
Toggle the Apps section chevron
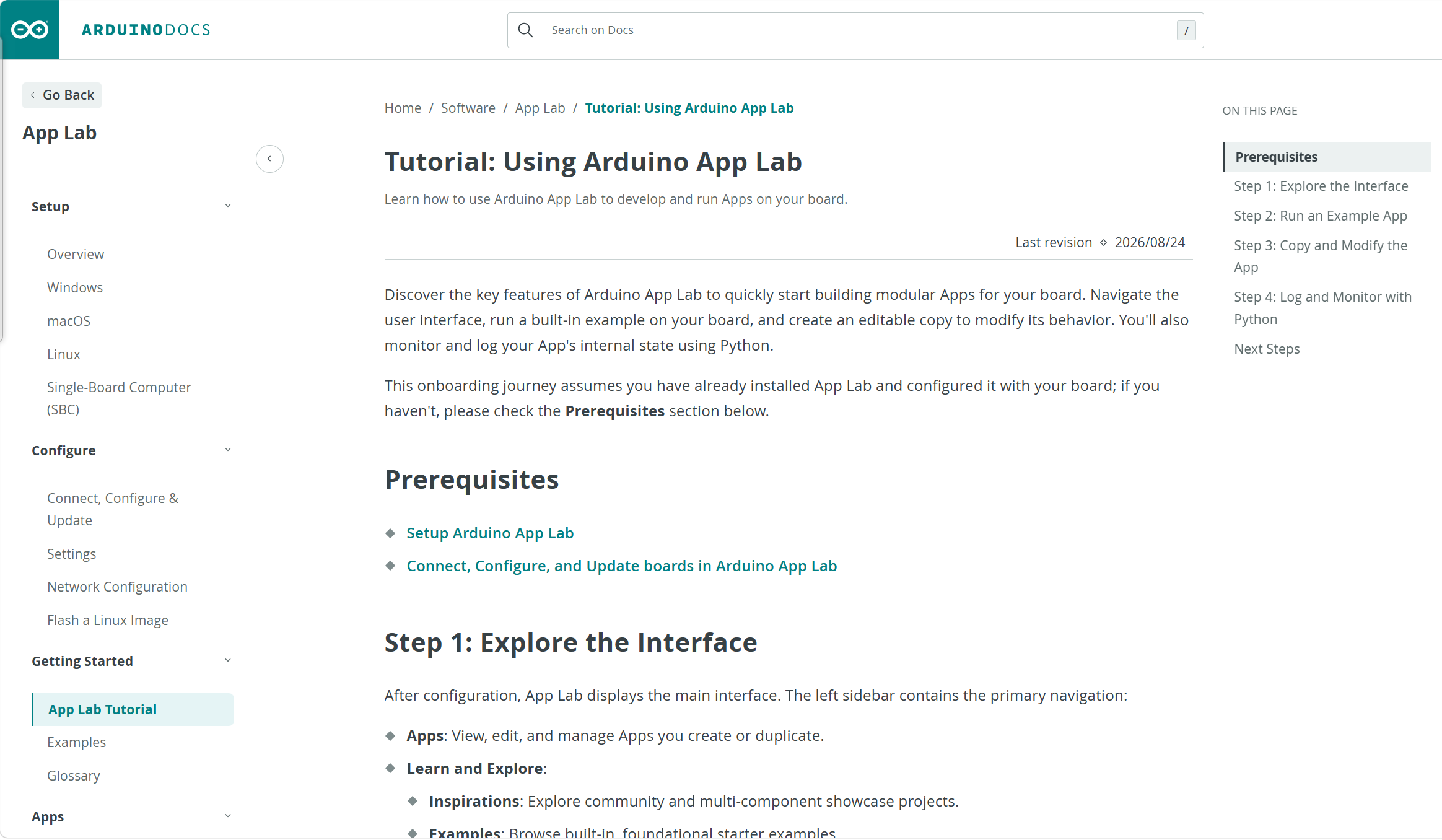click(x=228, y=816)
